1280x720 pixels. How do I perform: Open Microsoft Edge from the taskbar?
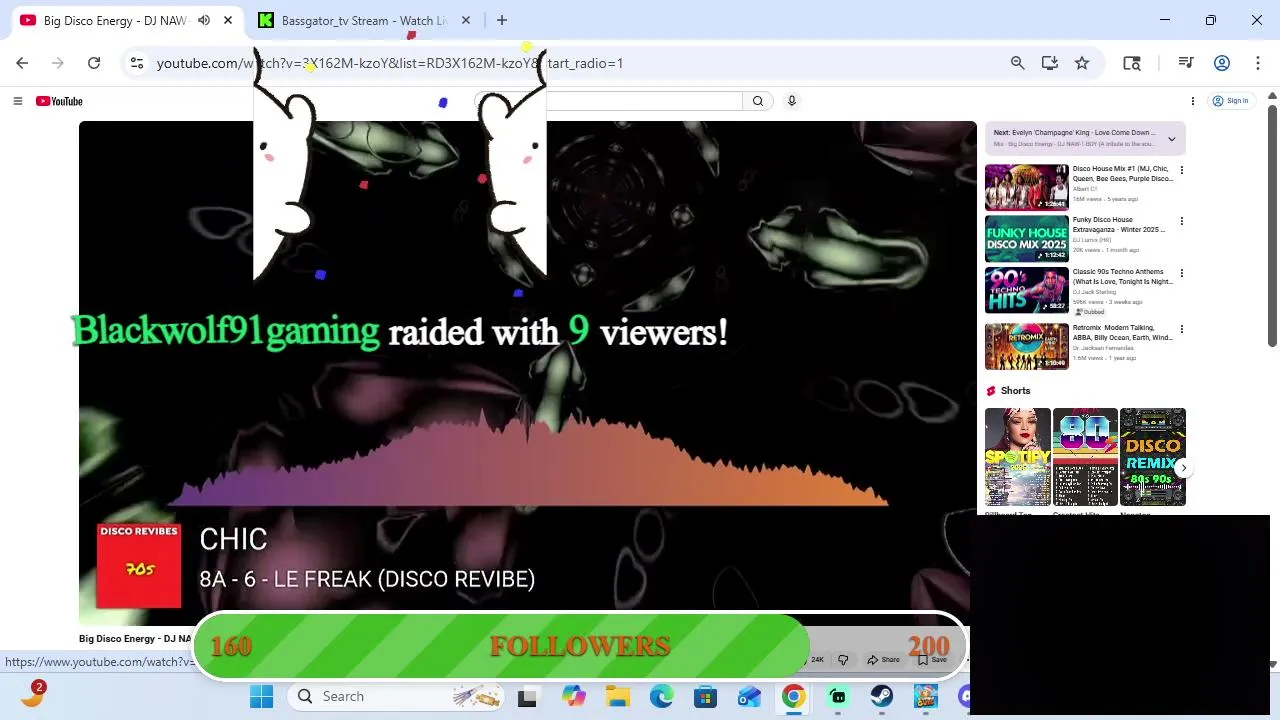[x=661, y=696]
